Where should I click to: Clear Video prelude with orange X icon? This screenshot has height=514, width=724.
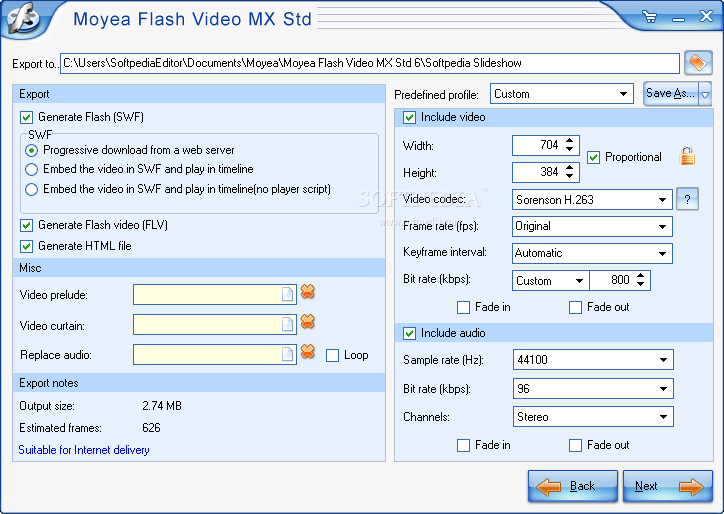pyautogui.click(x=308, y=291)
